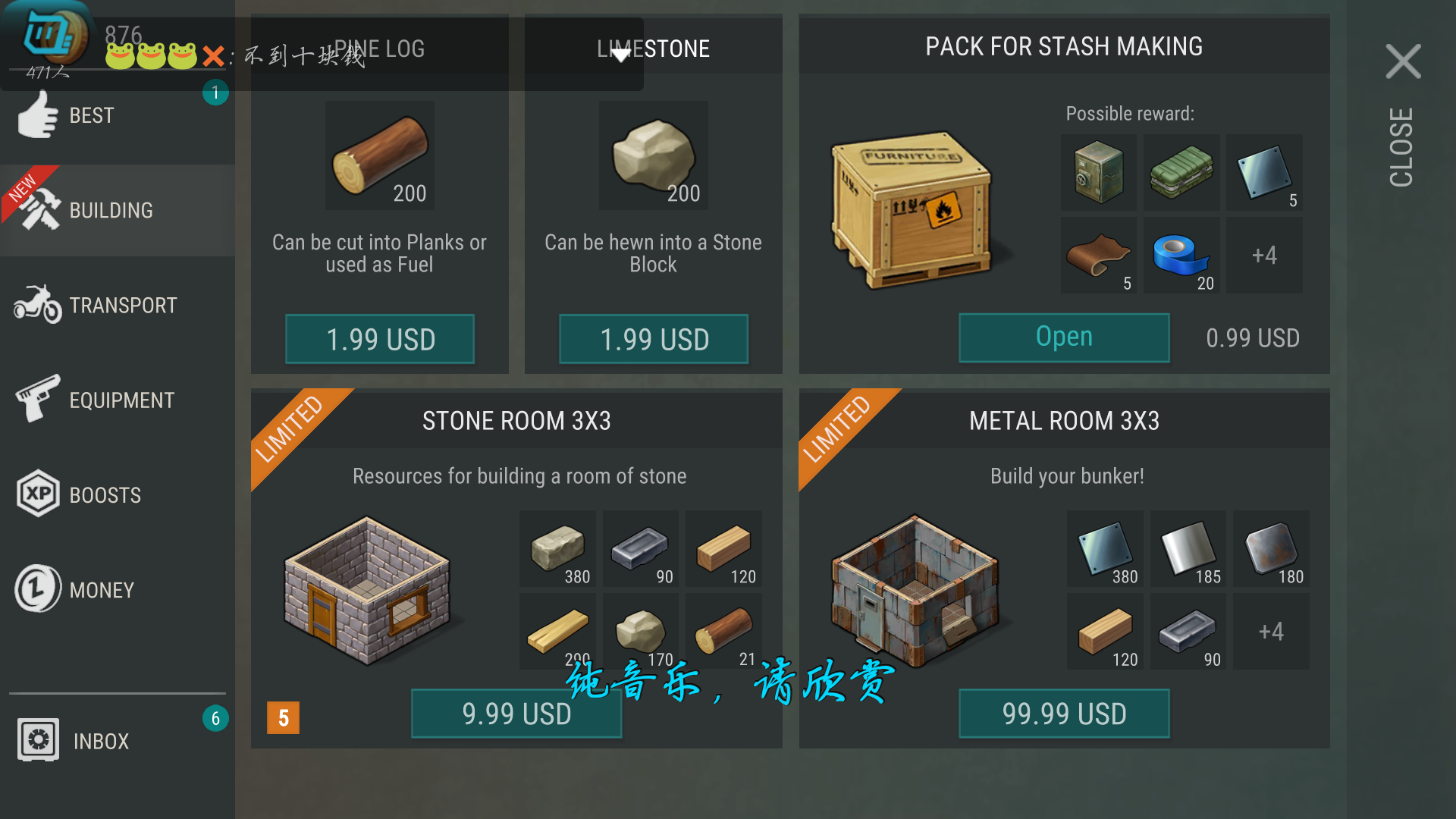Image resolution: width=1456 pixels, height=819 pixels.
Task: Open the stash making pack
Action: coord(1064,337)
